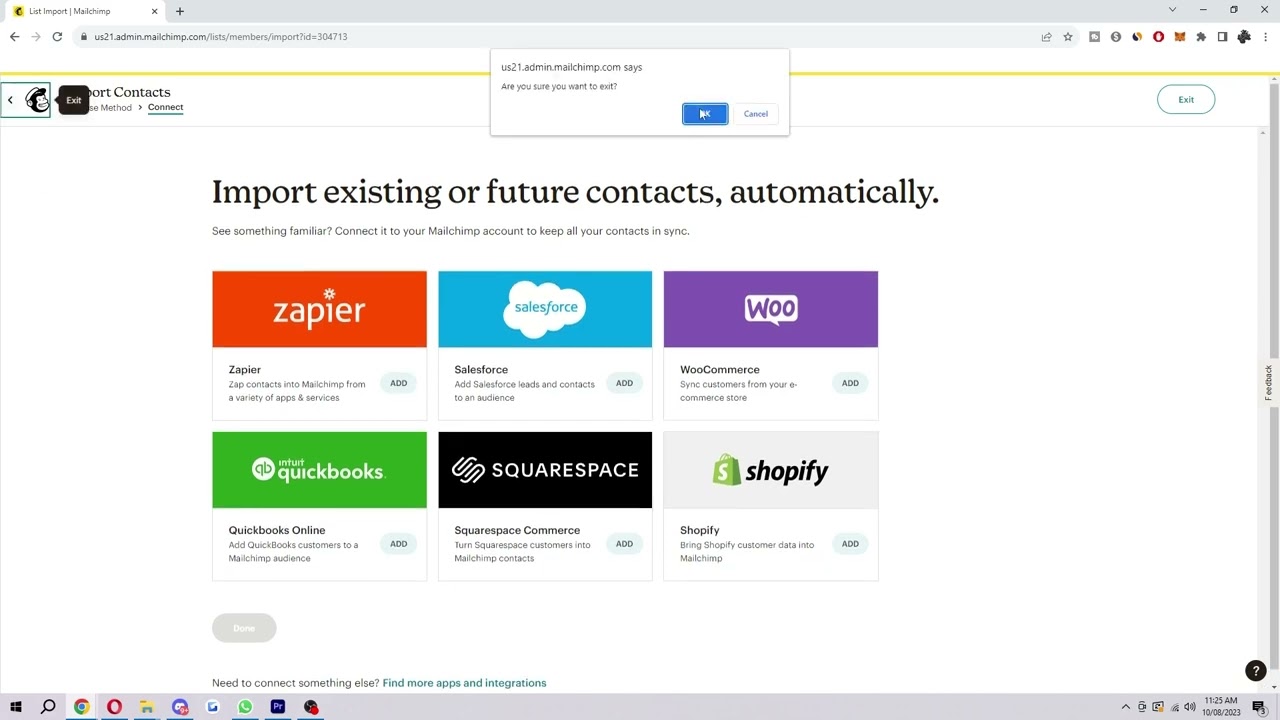The height and width of the screenshot is (720, 1280).
Task: Open the MetaMask fox extension
Action: click(x=1179, y=37)
